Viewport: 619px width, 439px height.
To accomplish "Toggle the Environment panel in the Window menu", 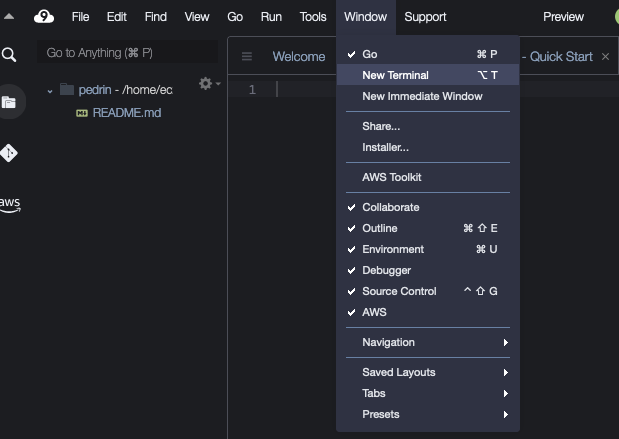I will [428, 249].
